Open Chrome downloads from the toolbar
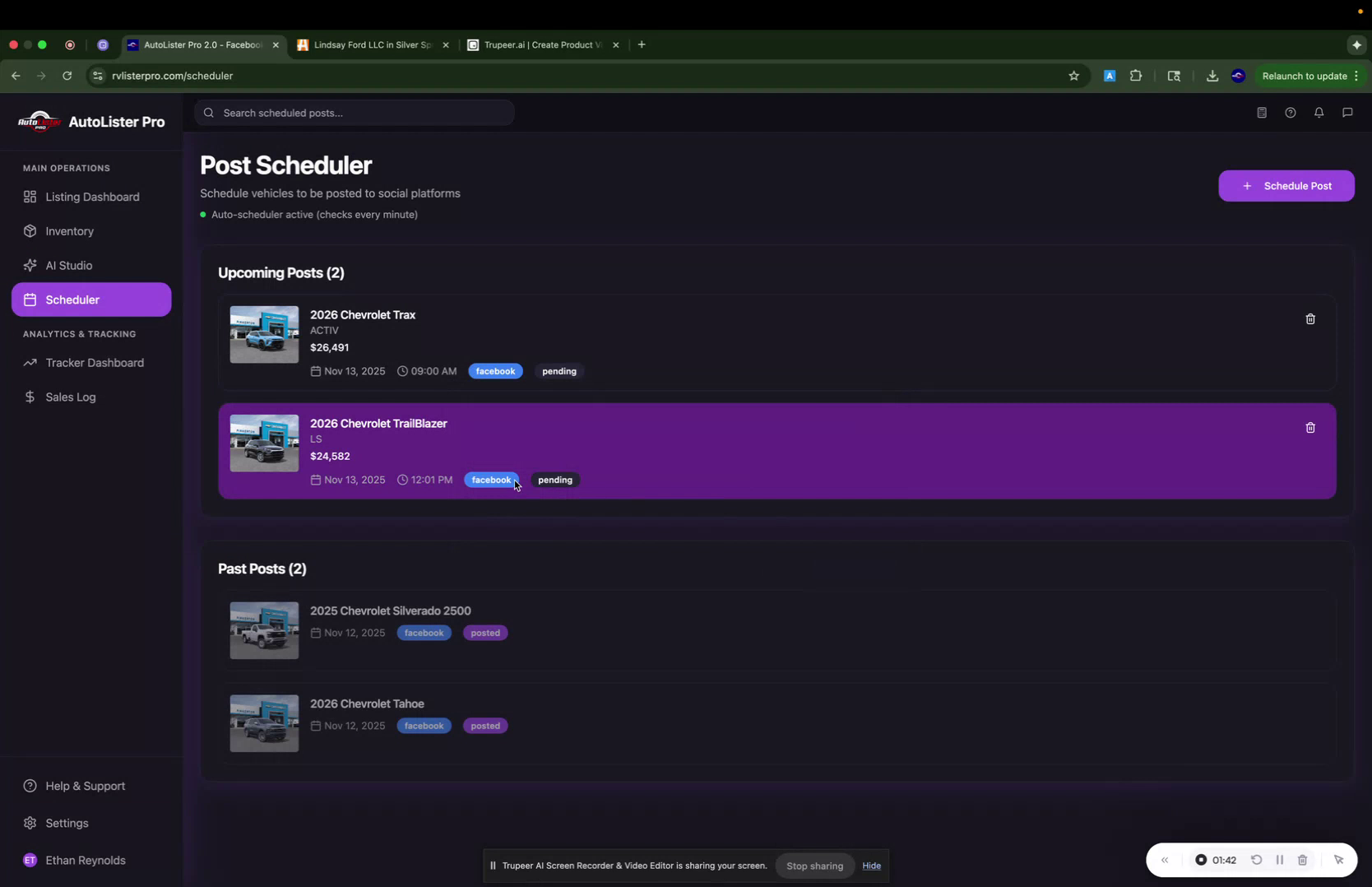Viewport: 1372px width, 887px height. (1212, 76)
